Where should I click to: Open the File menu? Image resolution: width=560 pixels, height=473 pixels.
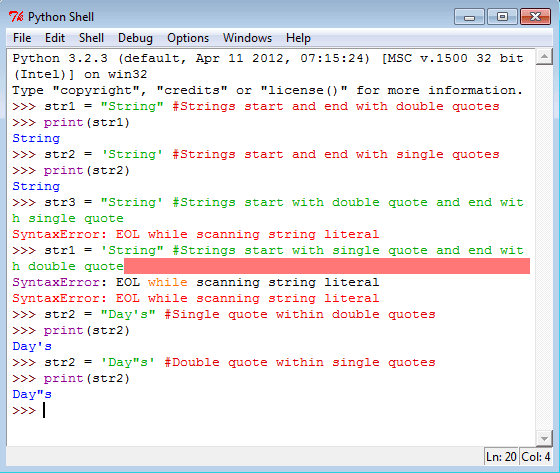coord(22,38)
